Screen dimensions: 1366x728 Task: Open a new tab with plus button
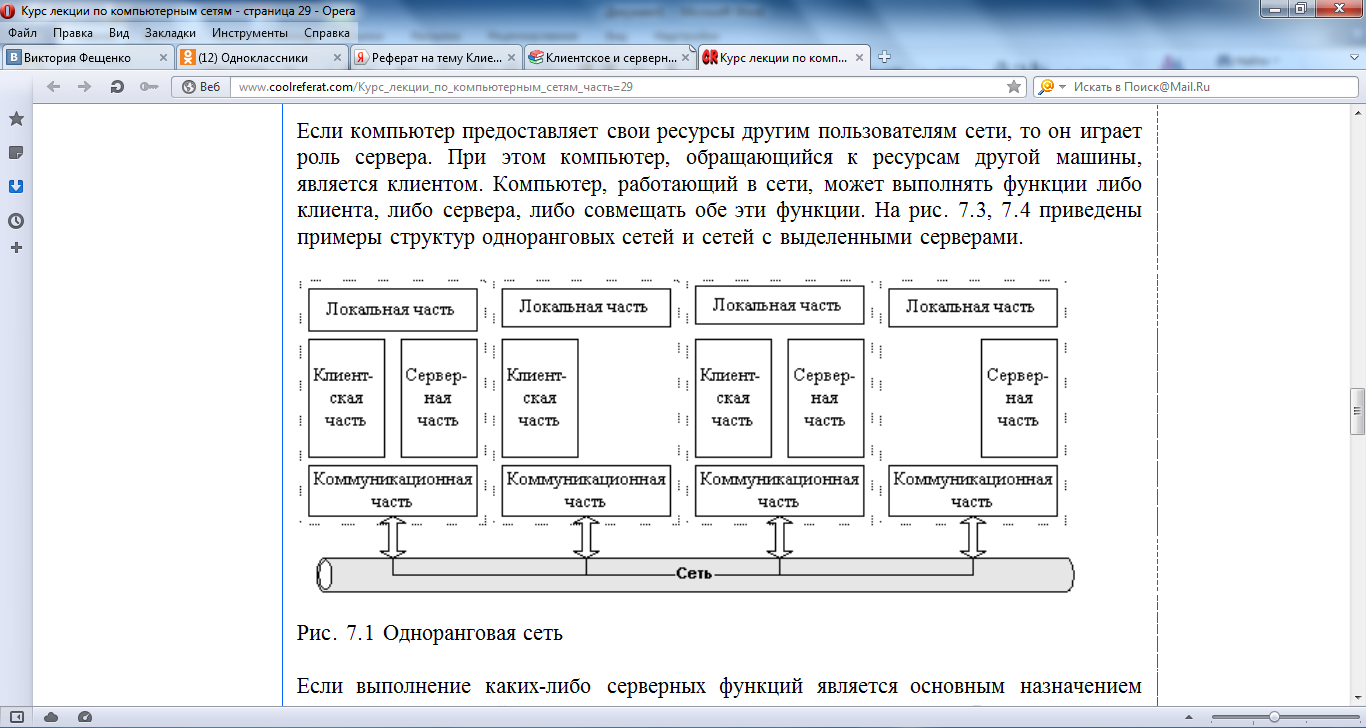pyautogui.click(x=884, y=57)
